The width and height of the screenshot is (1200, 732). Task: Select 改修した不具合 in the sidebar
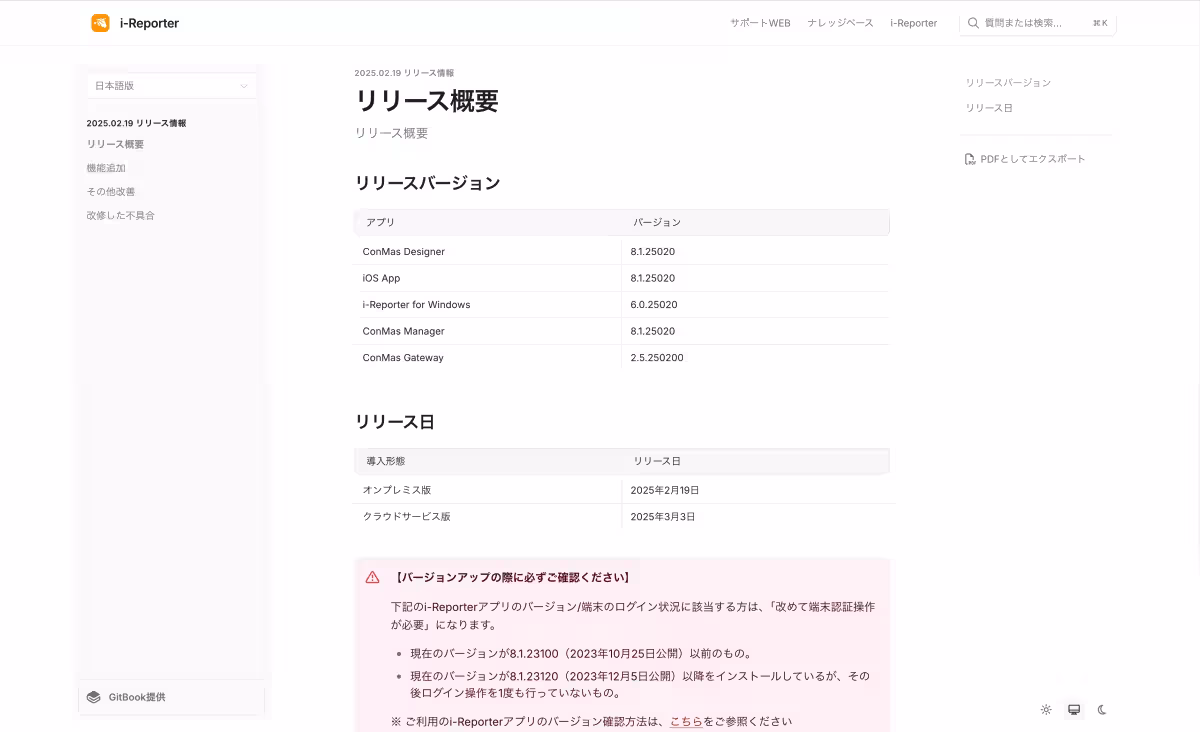pos(121,215)
